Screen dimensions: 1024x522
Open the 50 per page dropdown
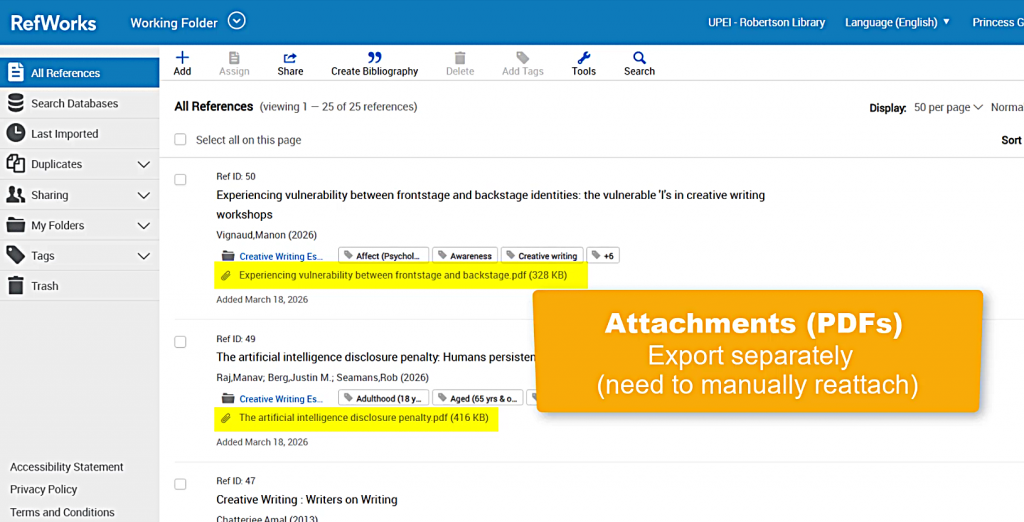pyautogui.click(x=948, y=108)
